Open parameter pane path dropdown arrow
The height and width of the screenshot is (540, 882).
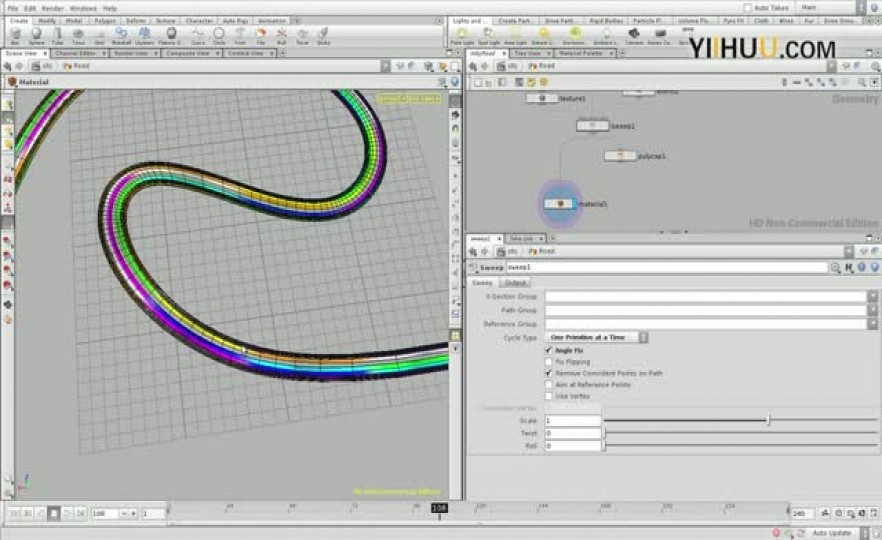point(849,251)
